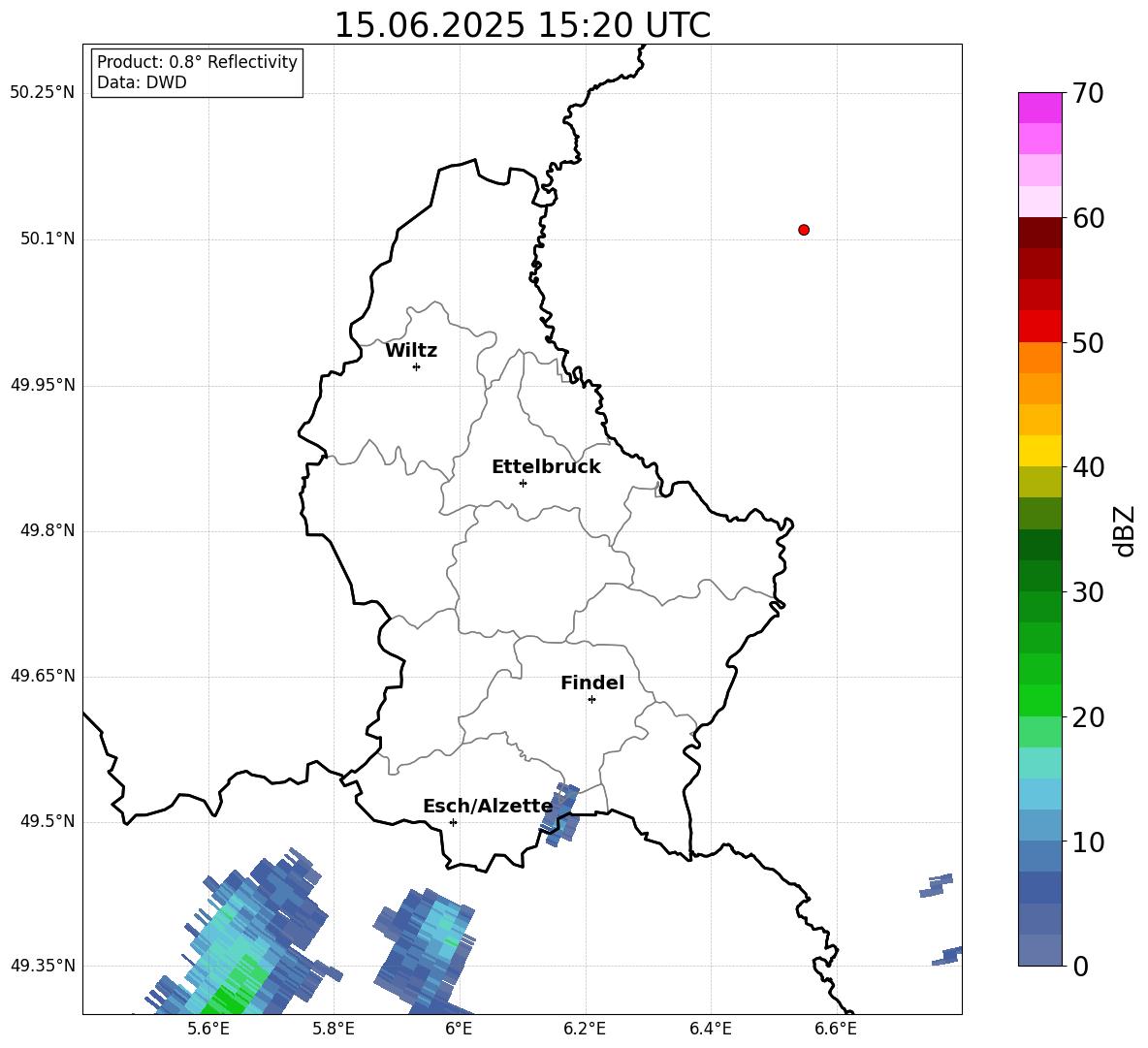
Task: Click the Ettelbruck city label
Action: click(x=546, y=467)
